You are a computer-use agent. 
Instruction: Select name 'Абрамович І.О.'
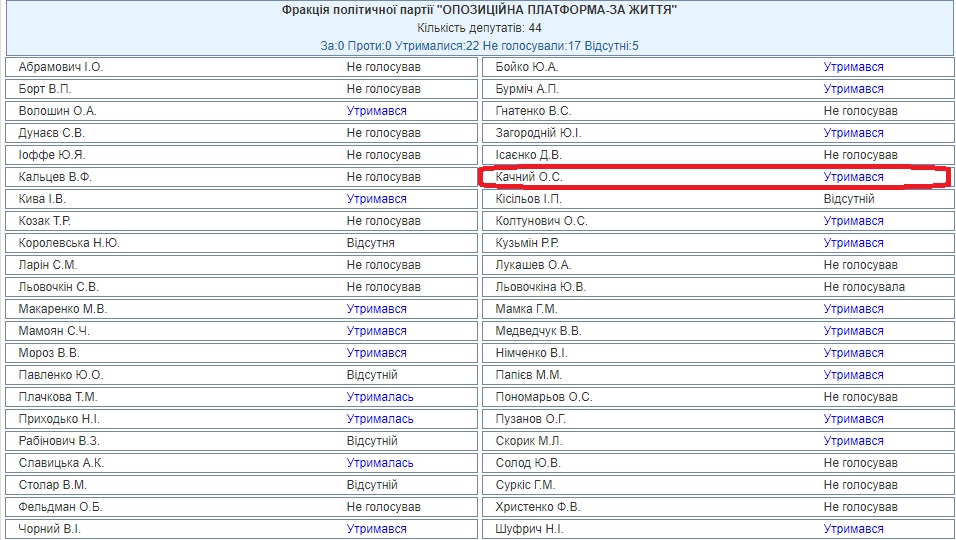click(x=61, y=67)
